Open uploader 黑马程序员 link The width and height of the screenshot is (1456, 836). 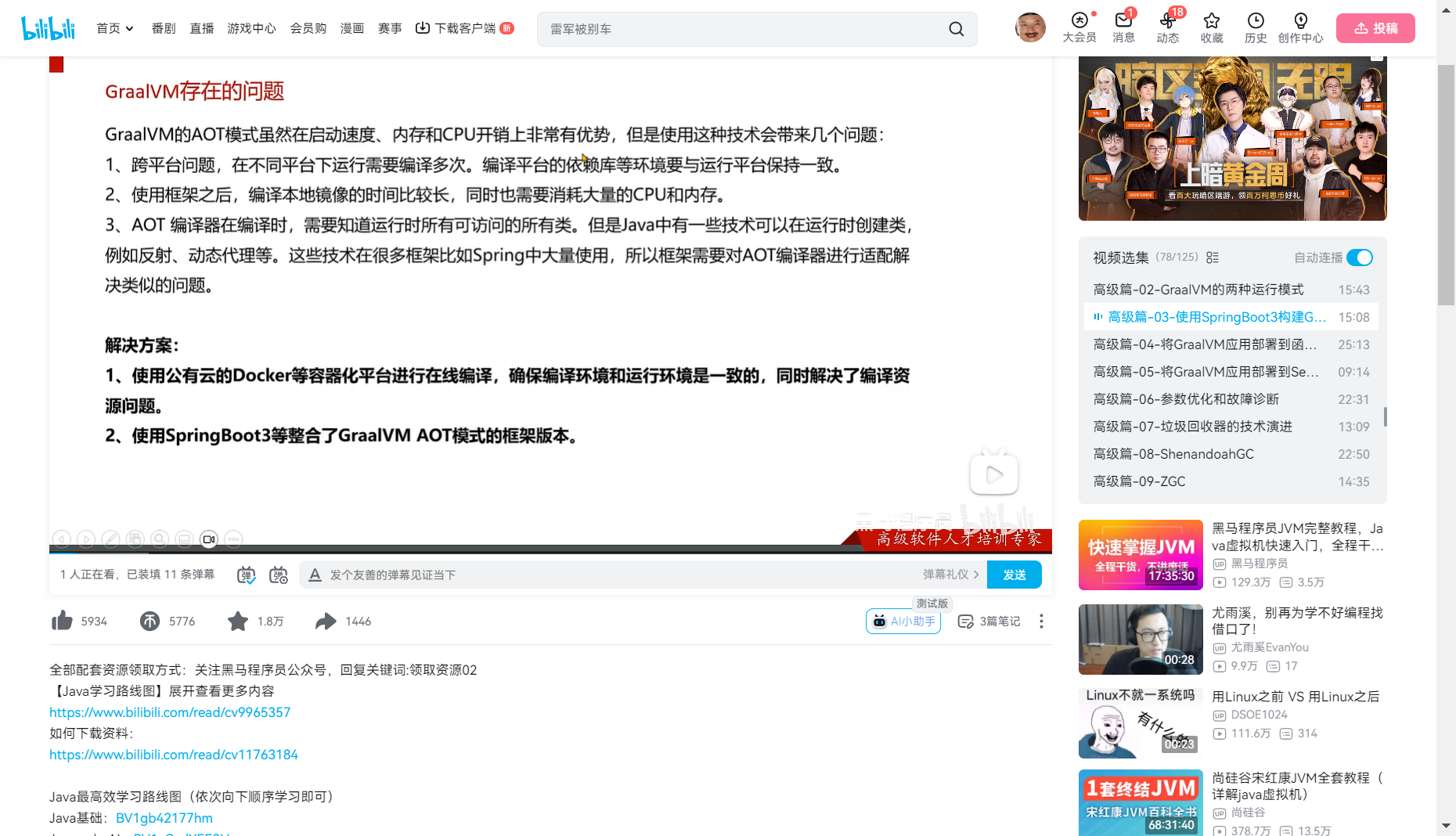1259,564
